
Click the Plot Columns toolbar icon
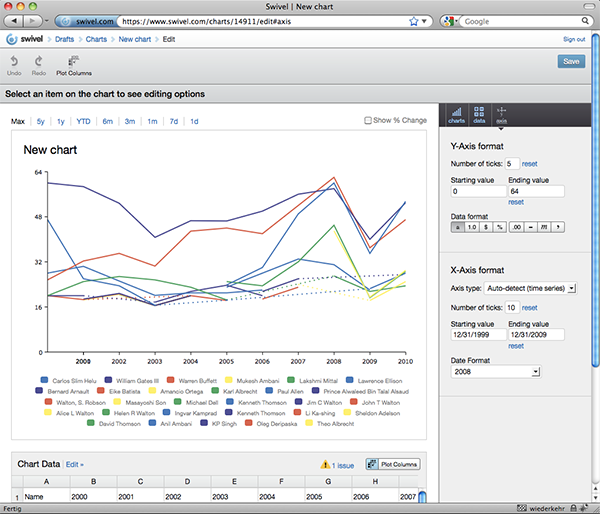[73, 61]
